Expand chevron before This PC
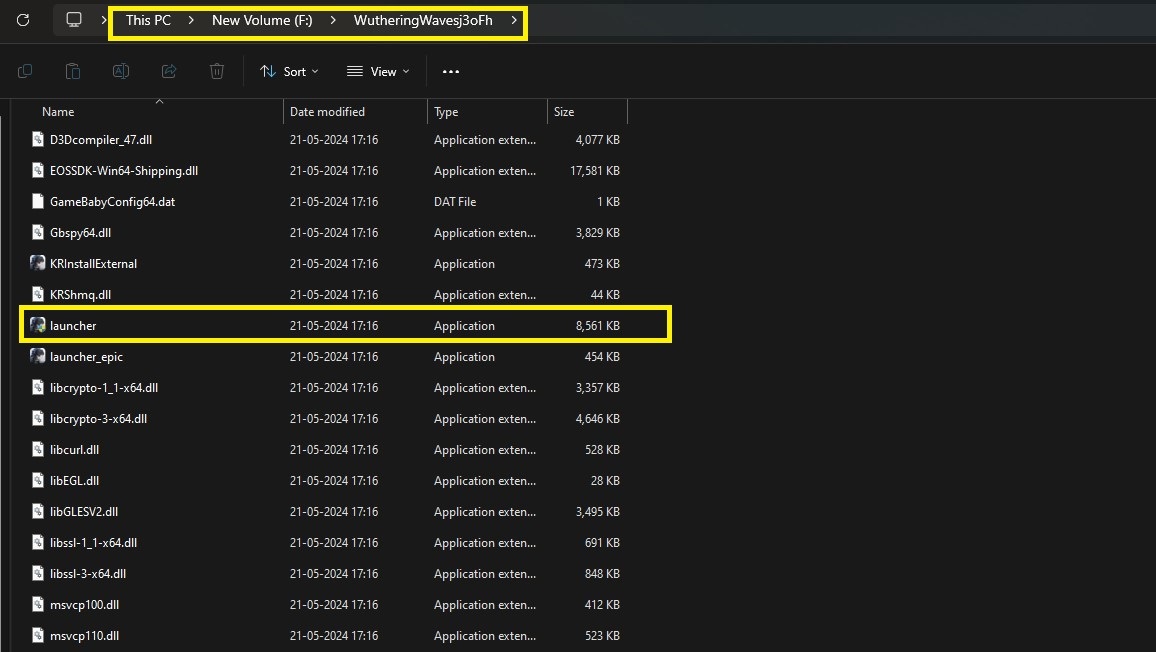 click(104, 20)
